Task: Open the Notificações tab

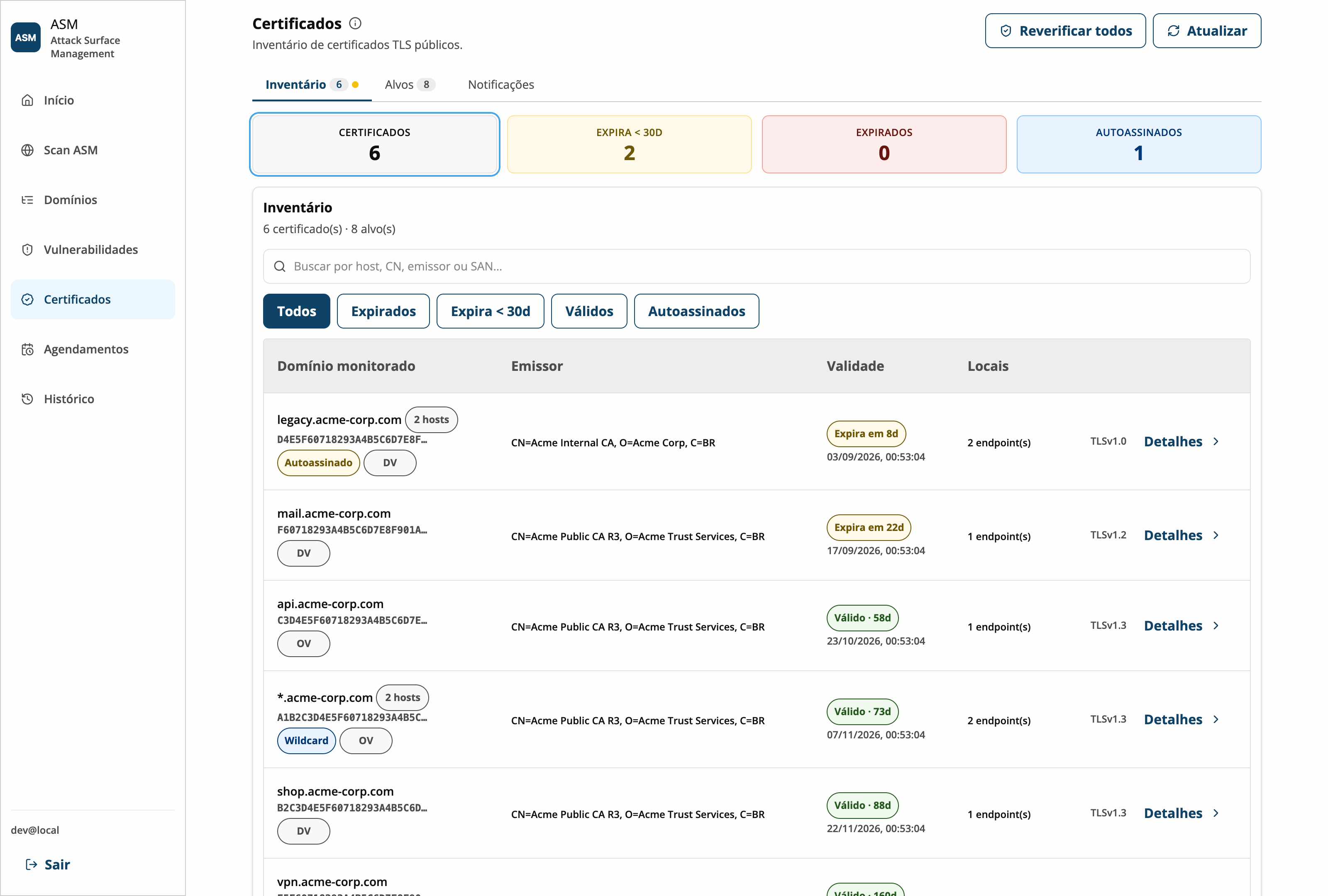Action: [500, 85]
